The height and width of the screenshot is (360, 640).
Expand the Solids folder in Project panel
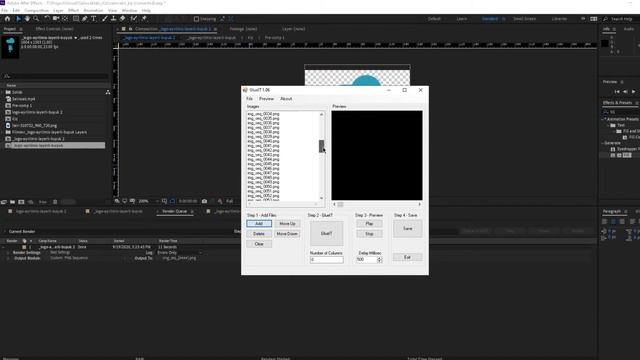point(3,92)
